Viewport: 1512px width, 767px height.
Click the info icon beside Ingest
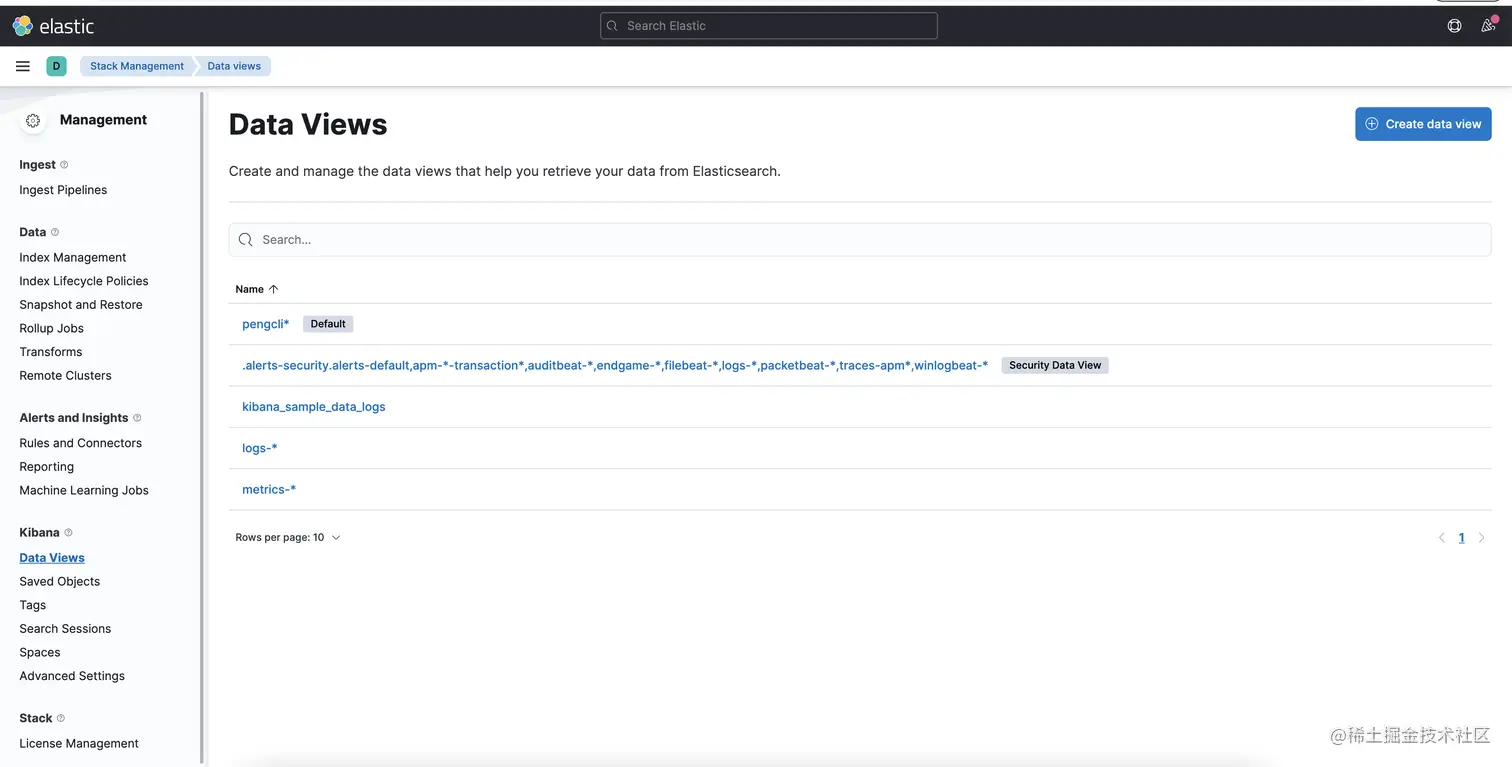[64, 165]
